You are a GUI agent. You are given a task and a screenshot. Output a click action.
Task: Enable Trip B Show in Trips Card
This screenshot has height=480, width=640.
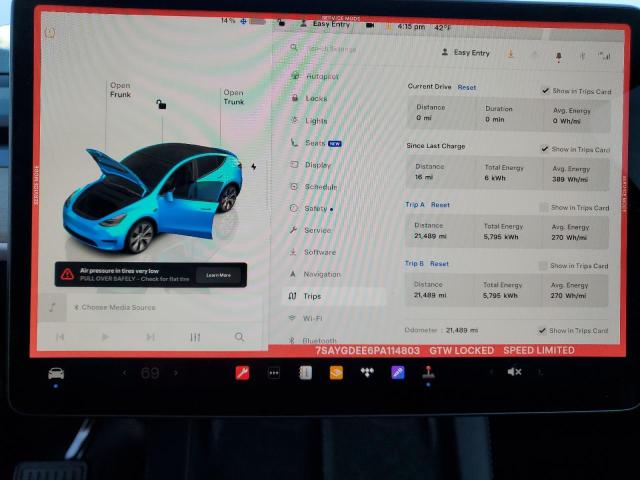tap(543, 266)
